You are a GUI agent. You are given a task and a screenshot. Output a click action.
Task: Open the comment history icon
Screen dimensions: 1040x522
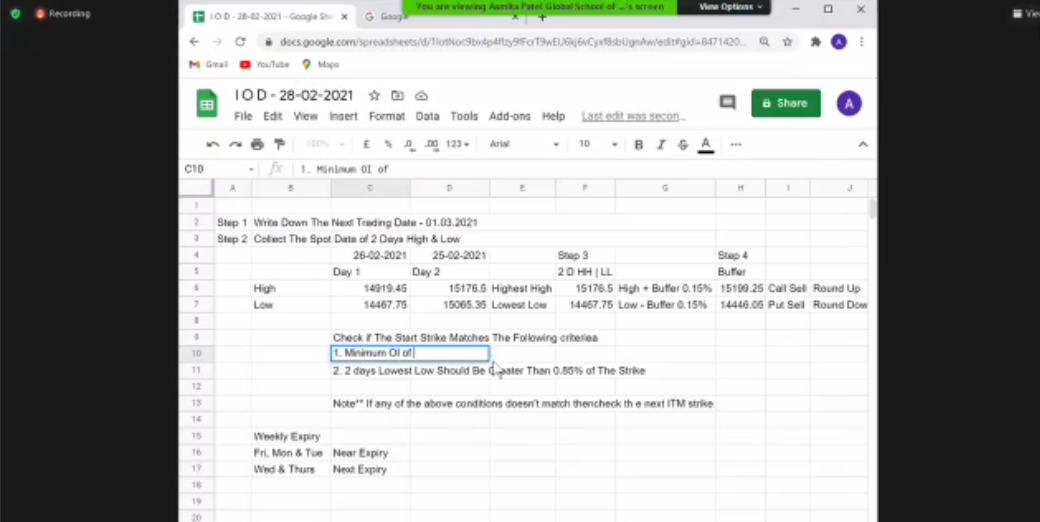coord(728,103)
